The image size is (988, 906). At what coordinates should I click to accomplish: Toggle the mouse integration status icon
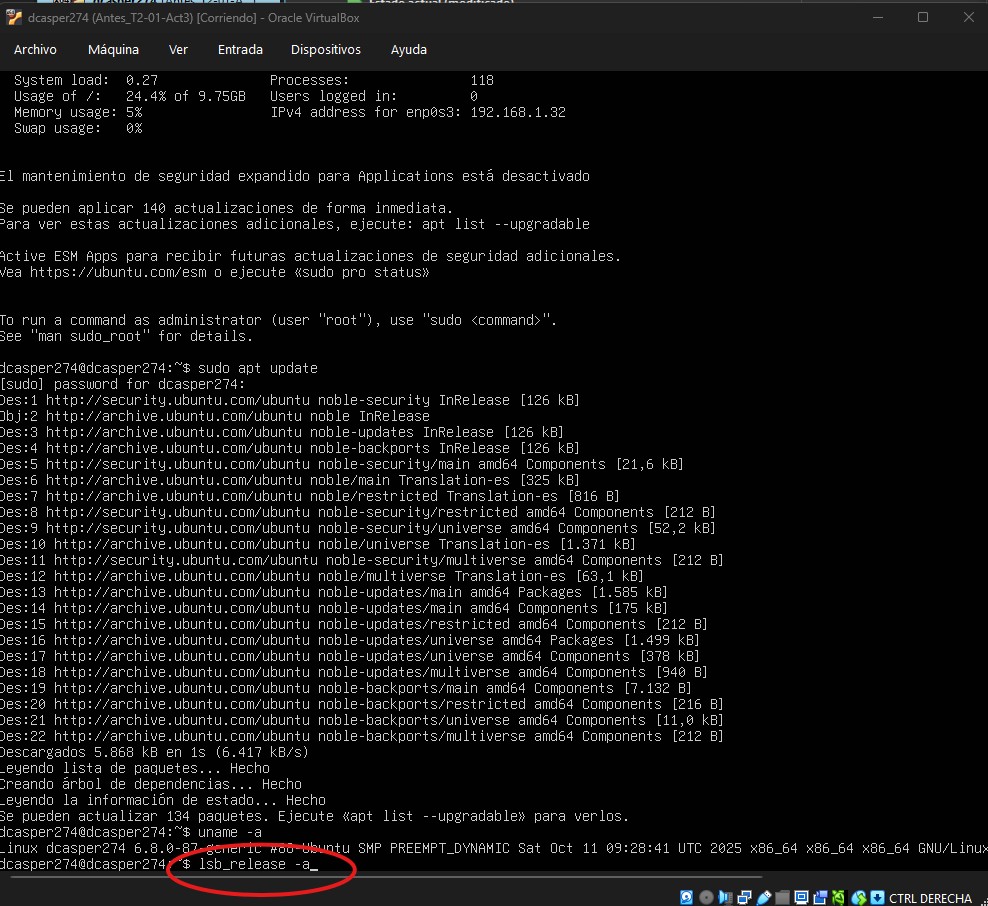tap(859, 897)
